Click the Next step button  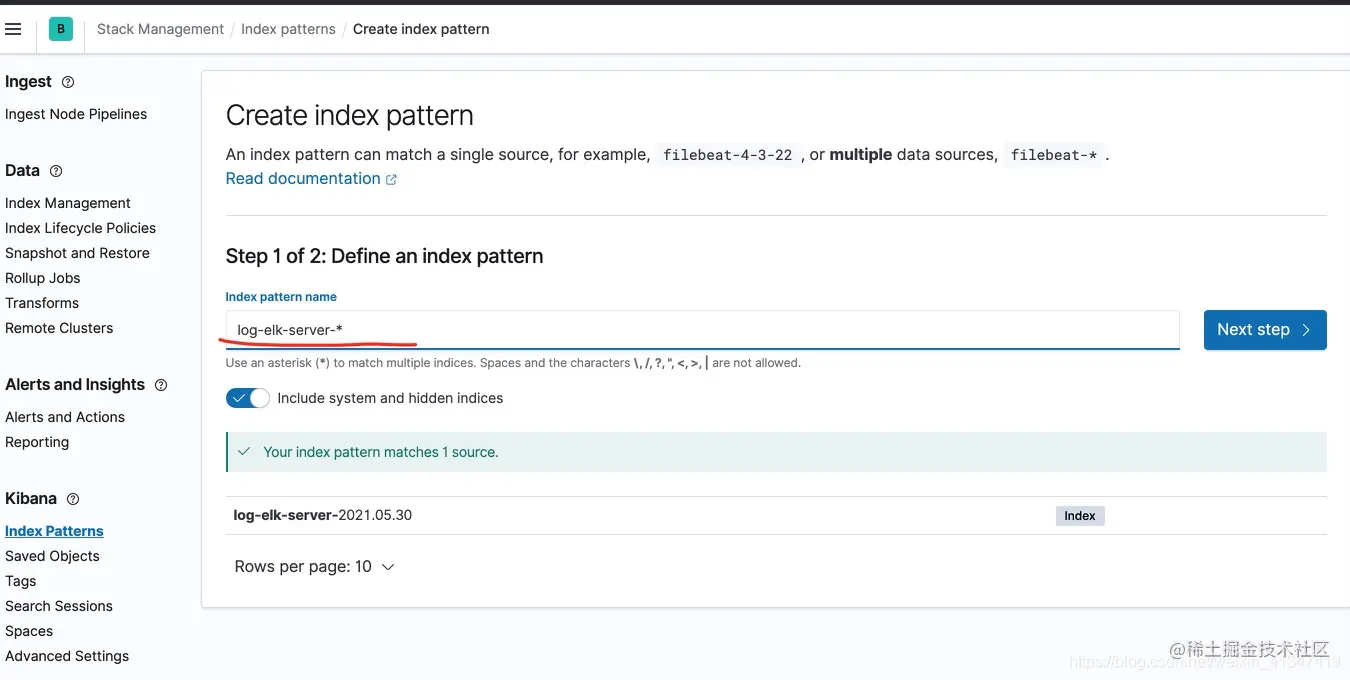(1265, 330)
